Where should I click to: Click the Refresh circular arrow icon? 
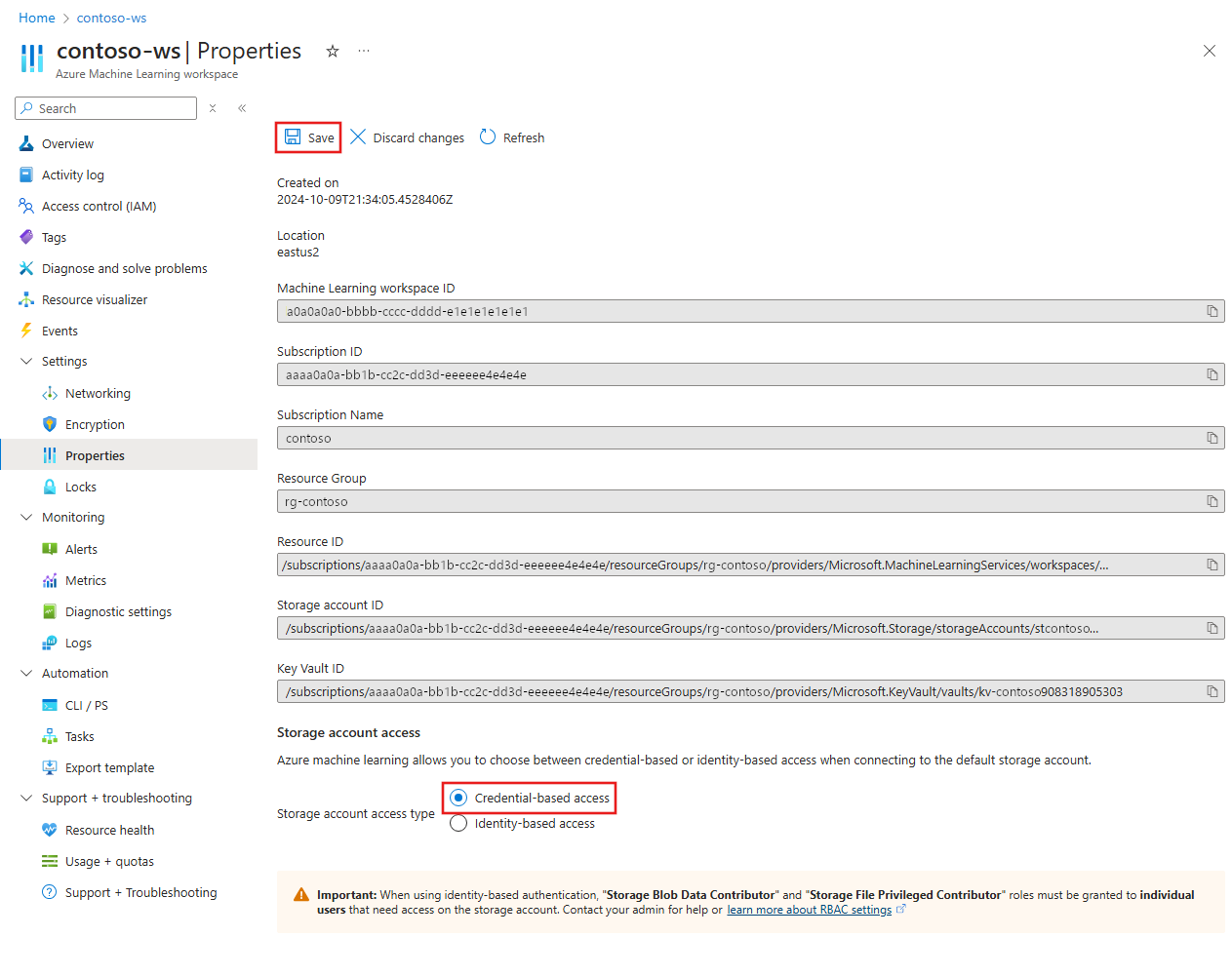point(488,137)
